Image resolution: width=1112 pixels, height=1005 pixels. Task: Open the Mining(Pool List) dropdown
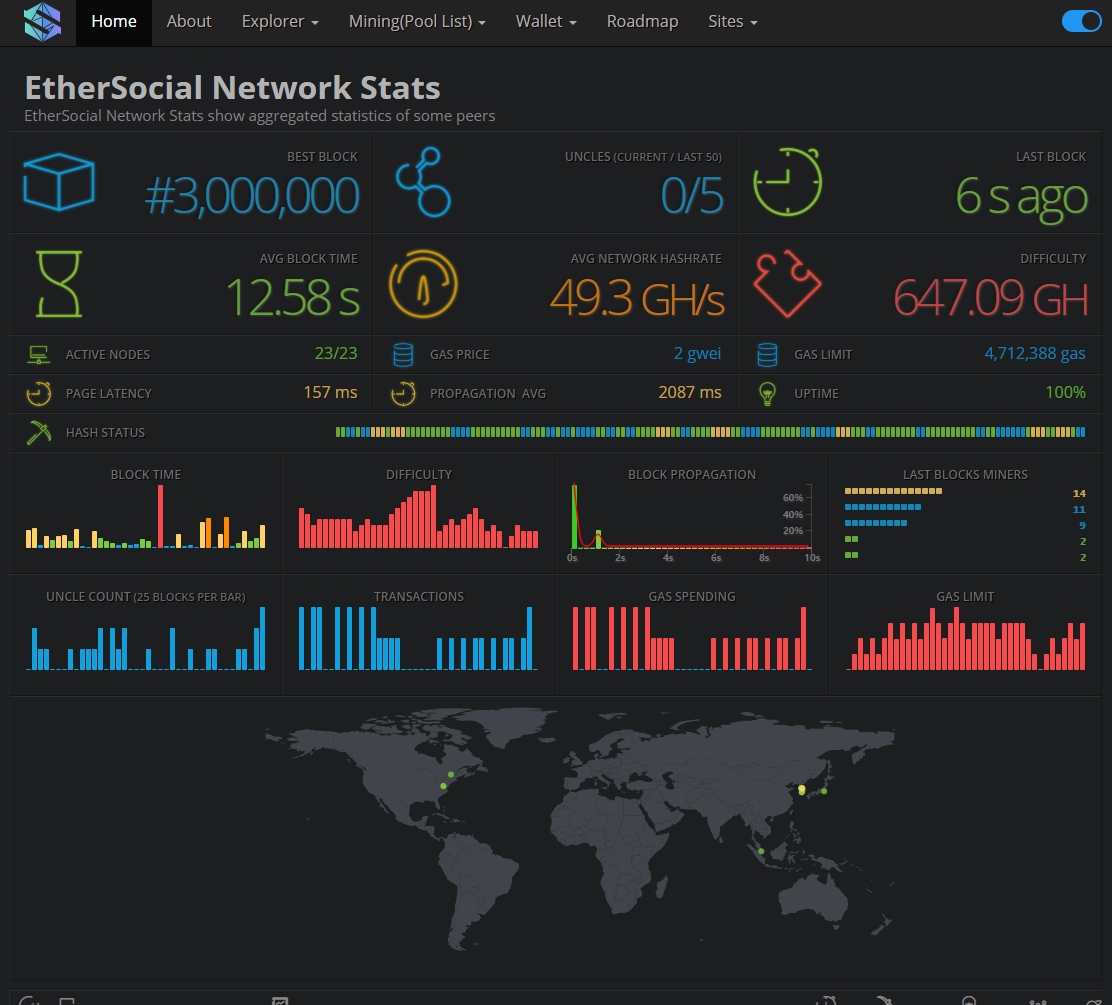[417, 21]
